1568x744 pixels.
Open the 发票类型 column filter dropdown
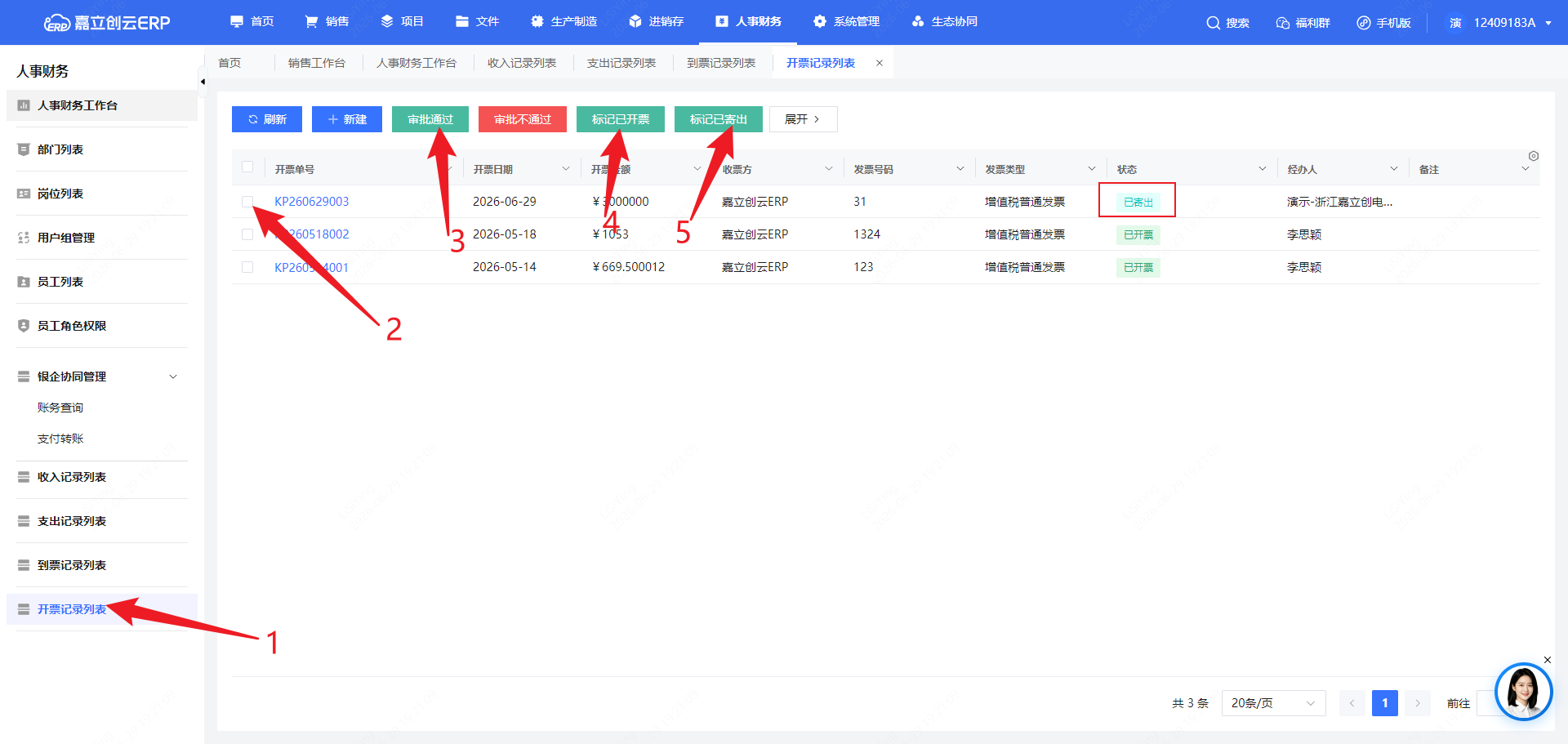1092,168
